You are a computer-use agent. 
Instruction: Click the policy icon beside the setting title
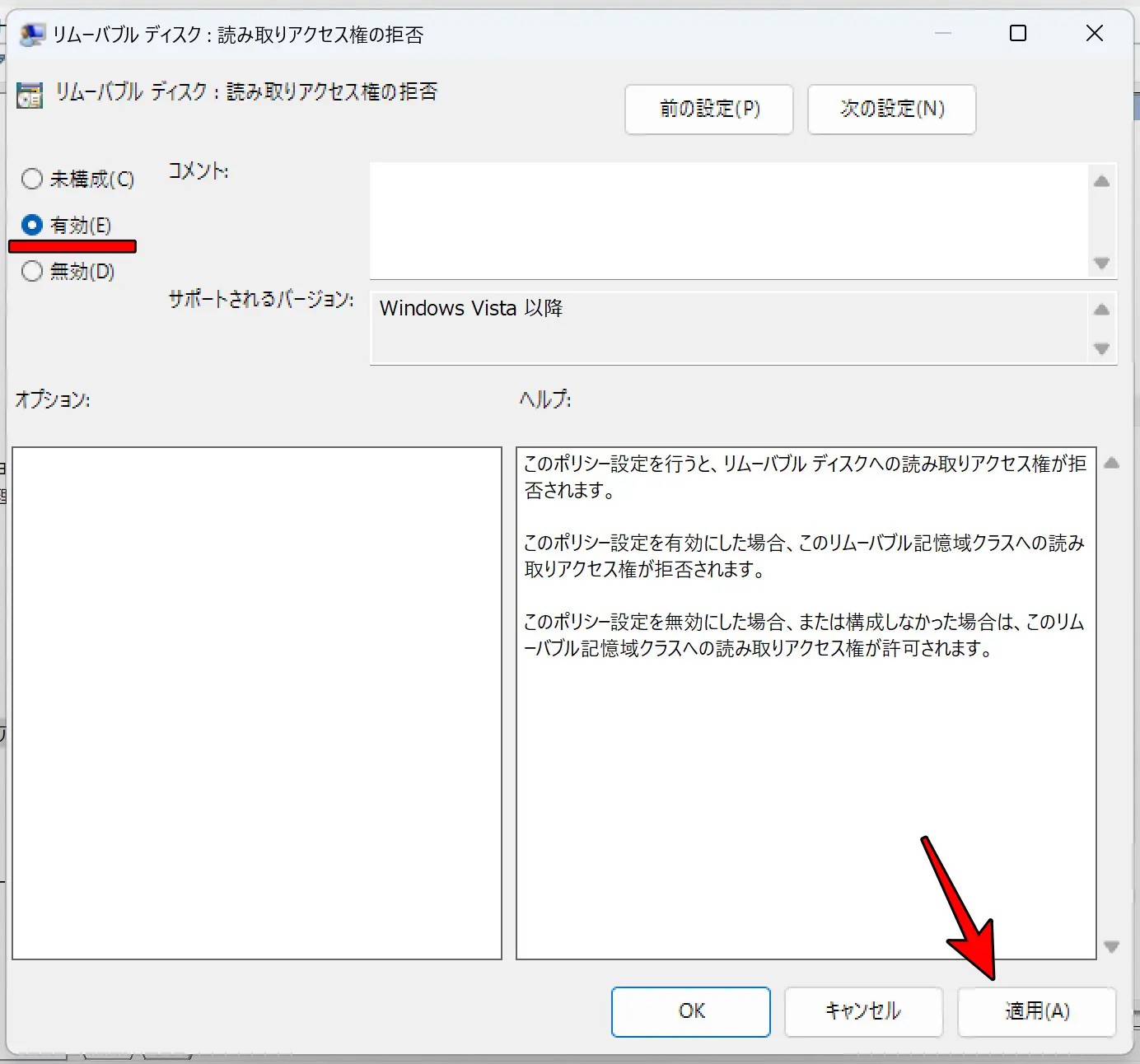click(30, 96)
